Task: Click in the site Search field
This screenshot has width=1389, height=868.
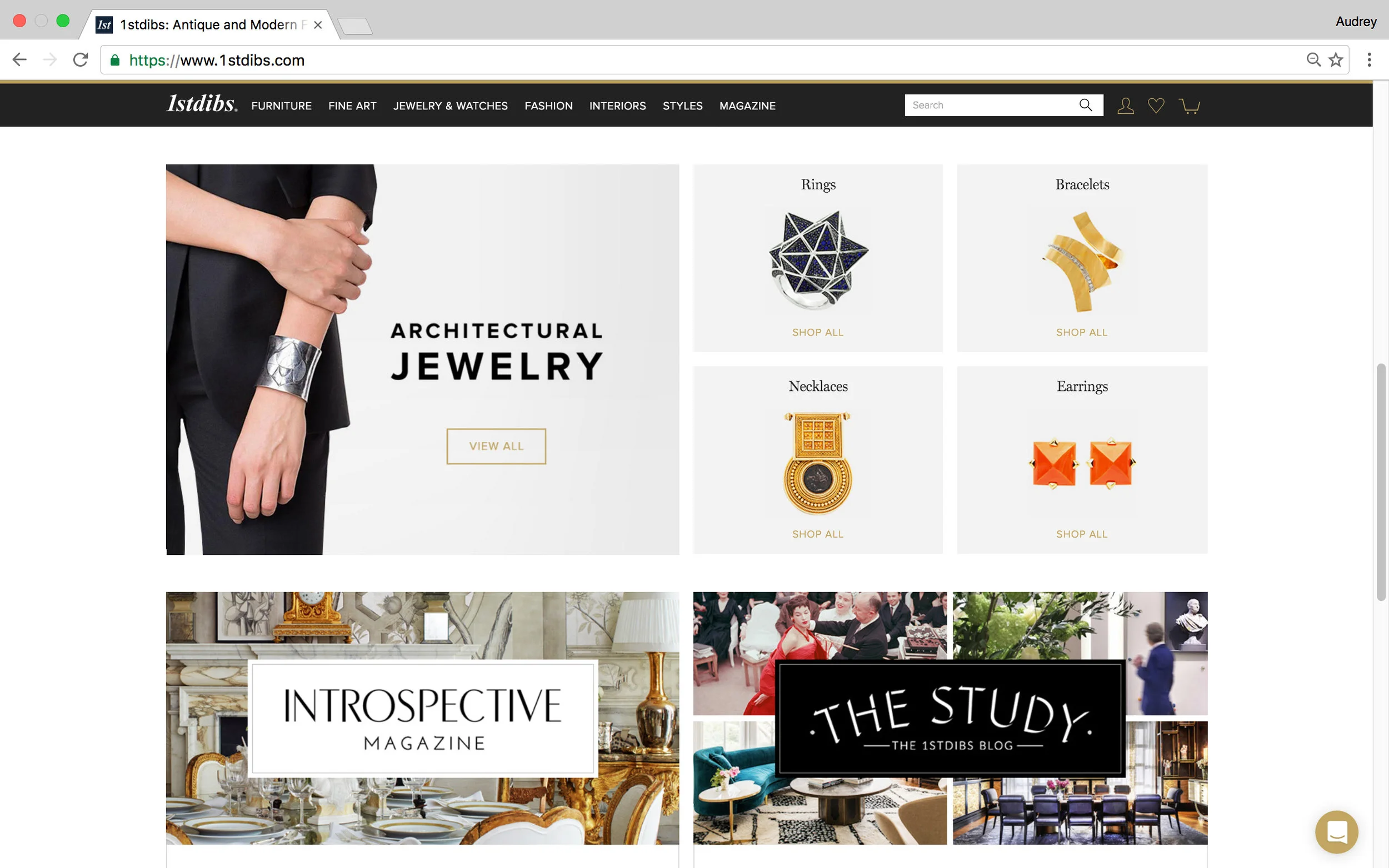Action: tap(991, 105)
